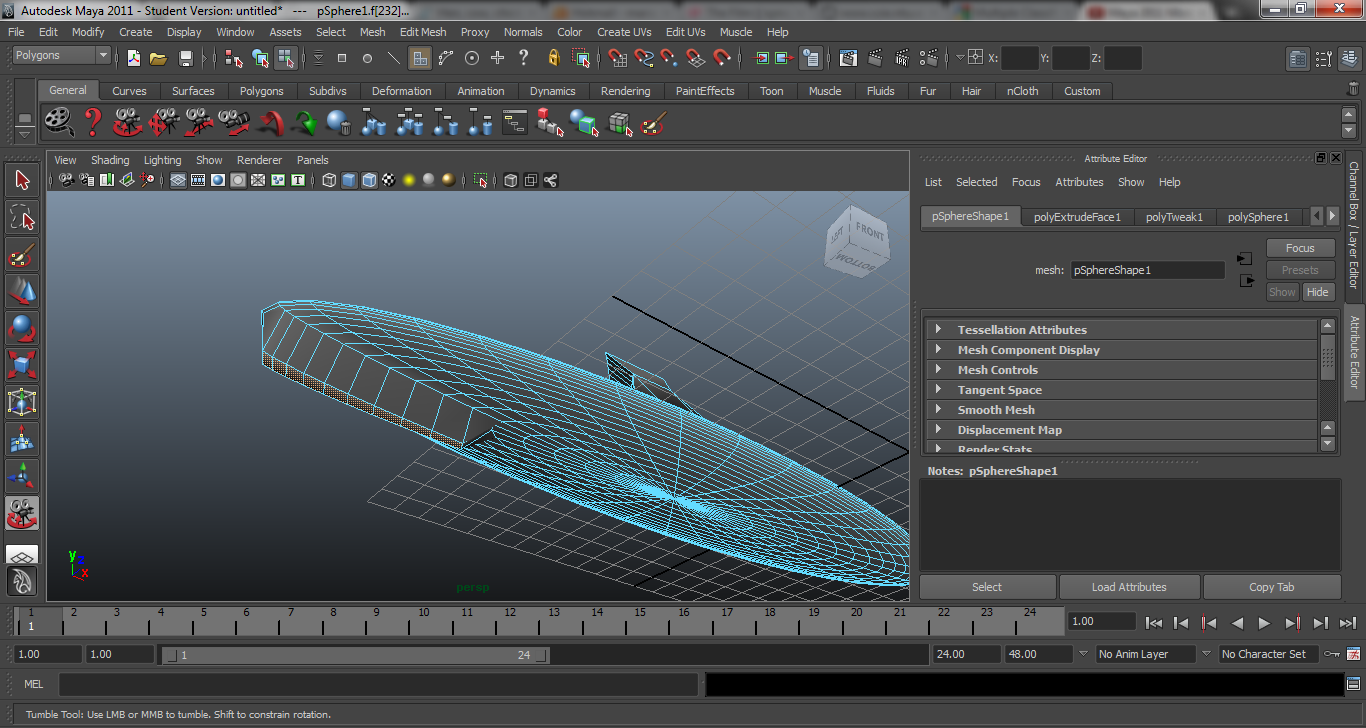
Task: Select the polyExtrudeFace1 tab
Action: (1077, 217)
